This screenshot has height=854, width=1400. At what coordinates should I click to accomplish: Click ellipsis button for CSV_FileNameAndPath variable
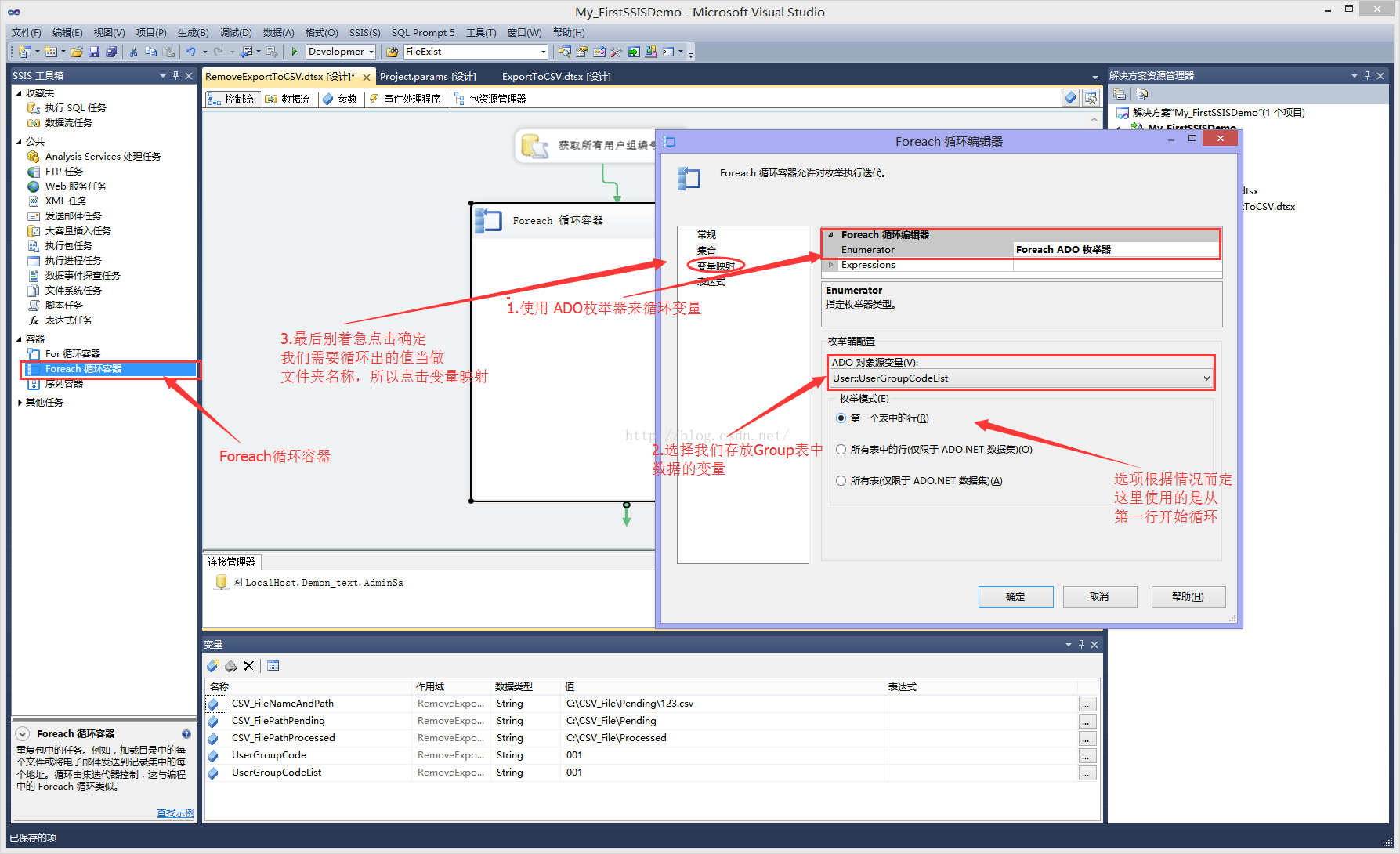point(1086,704)
